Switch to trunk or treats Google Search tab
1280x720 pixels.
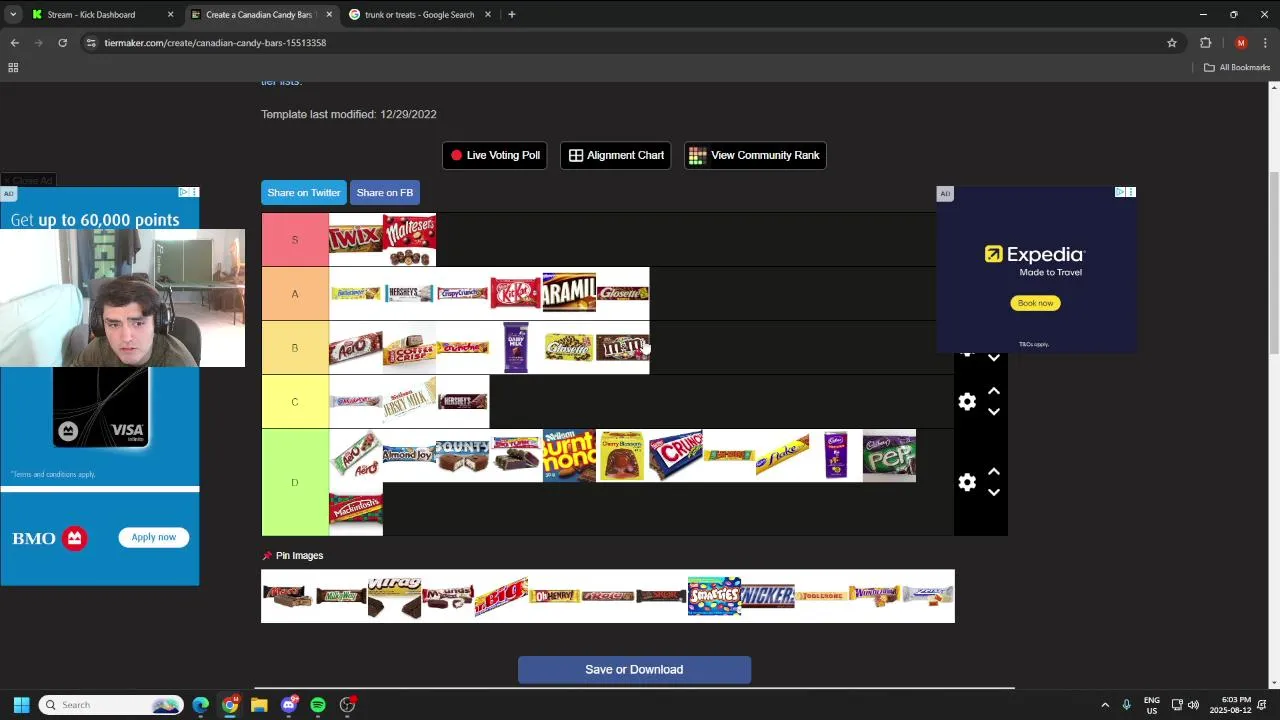pyautogui.click(x=419, y=15)
